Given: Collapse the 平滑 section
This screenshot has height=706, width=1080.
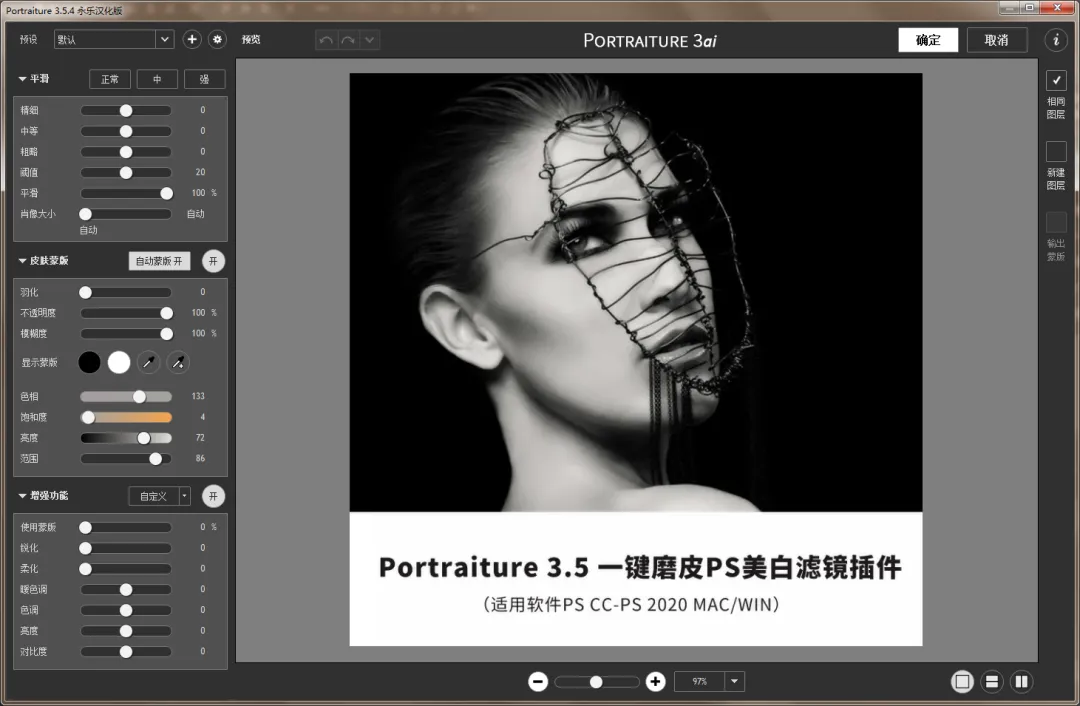Looking at the screenshot, I should (x=22, y=79).
